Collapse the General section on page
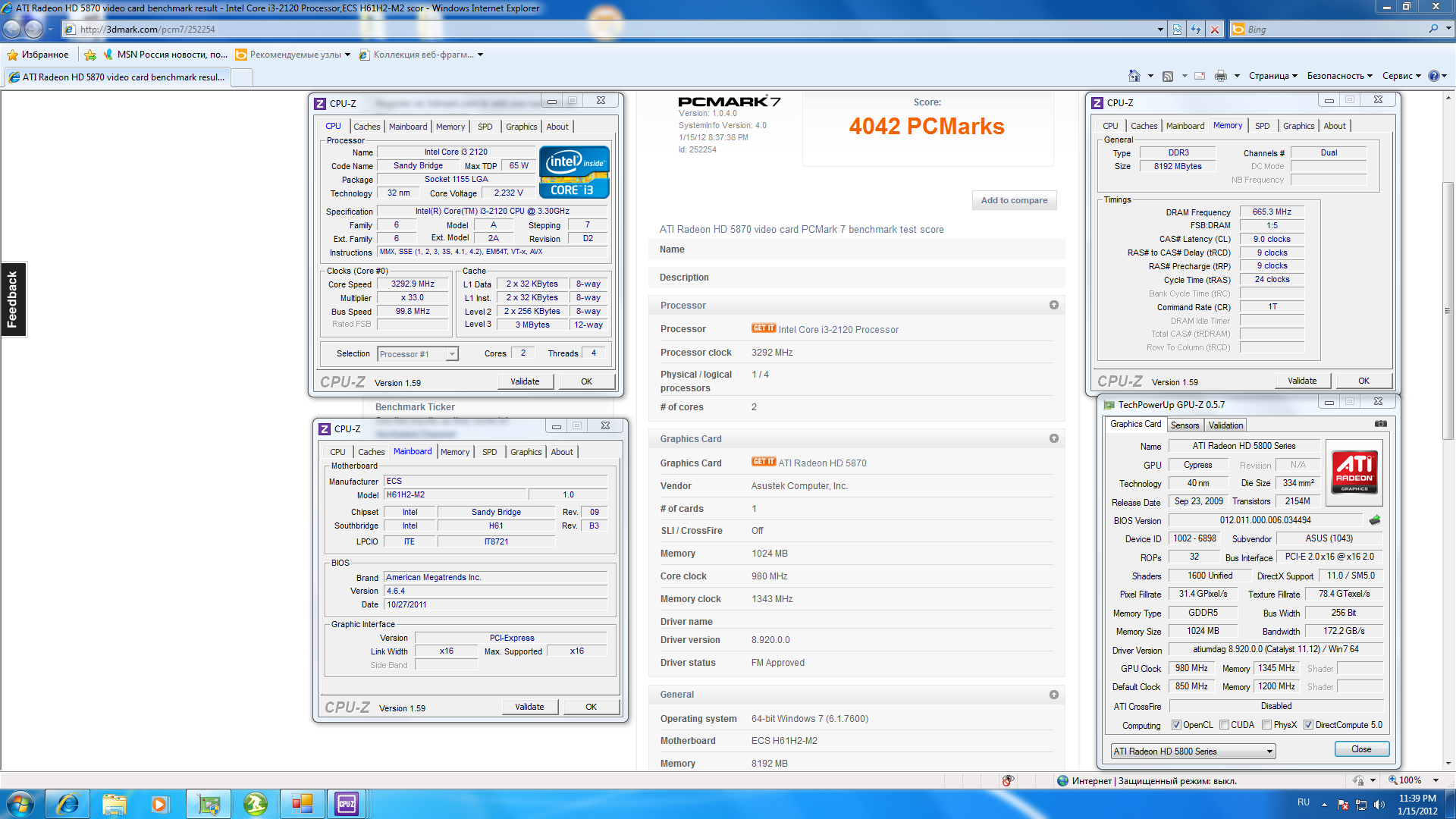Image resolution: width=1456 pixels, height=819 pixels. click(x=1053, y=695)
